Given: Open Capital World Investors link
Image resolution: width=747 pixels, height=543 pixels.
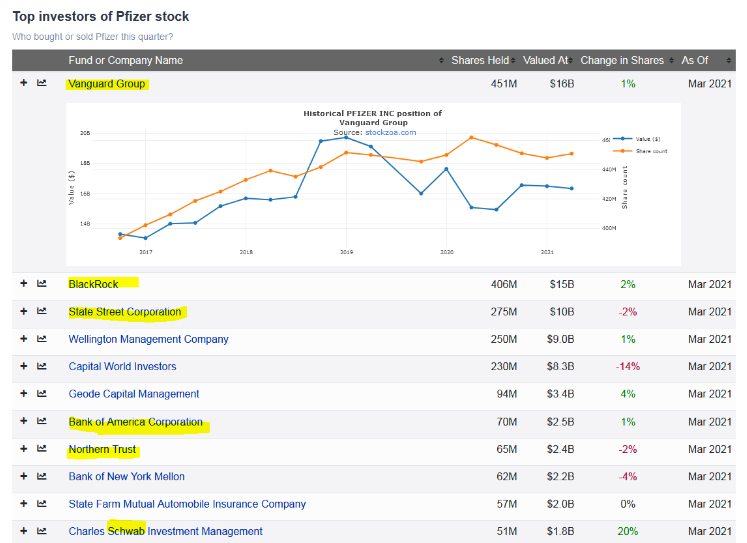Looking at the screenshot, I should (122, 366).
